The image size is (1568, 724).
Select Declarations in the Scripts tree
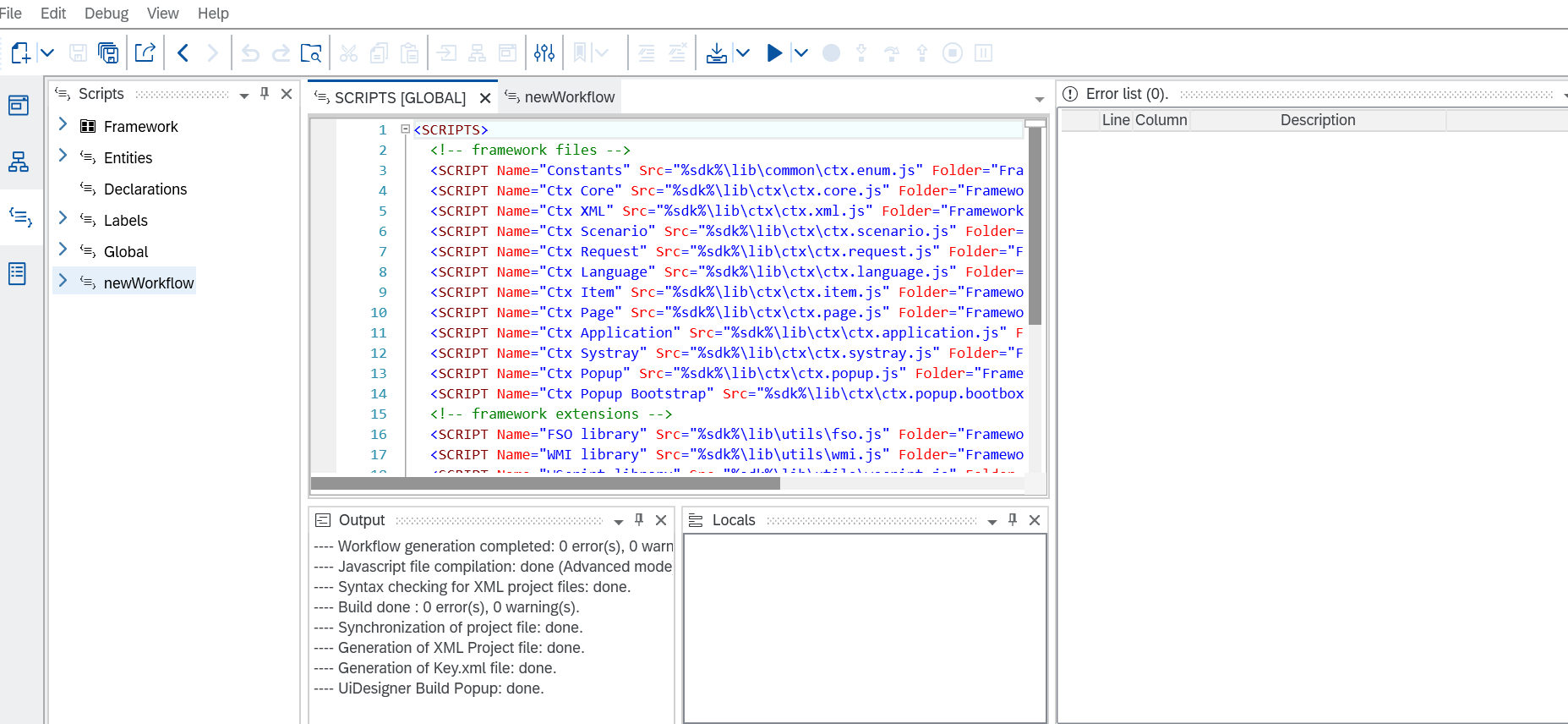click(145, 189)
